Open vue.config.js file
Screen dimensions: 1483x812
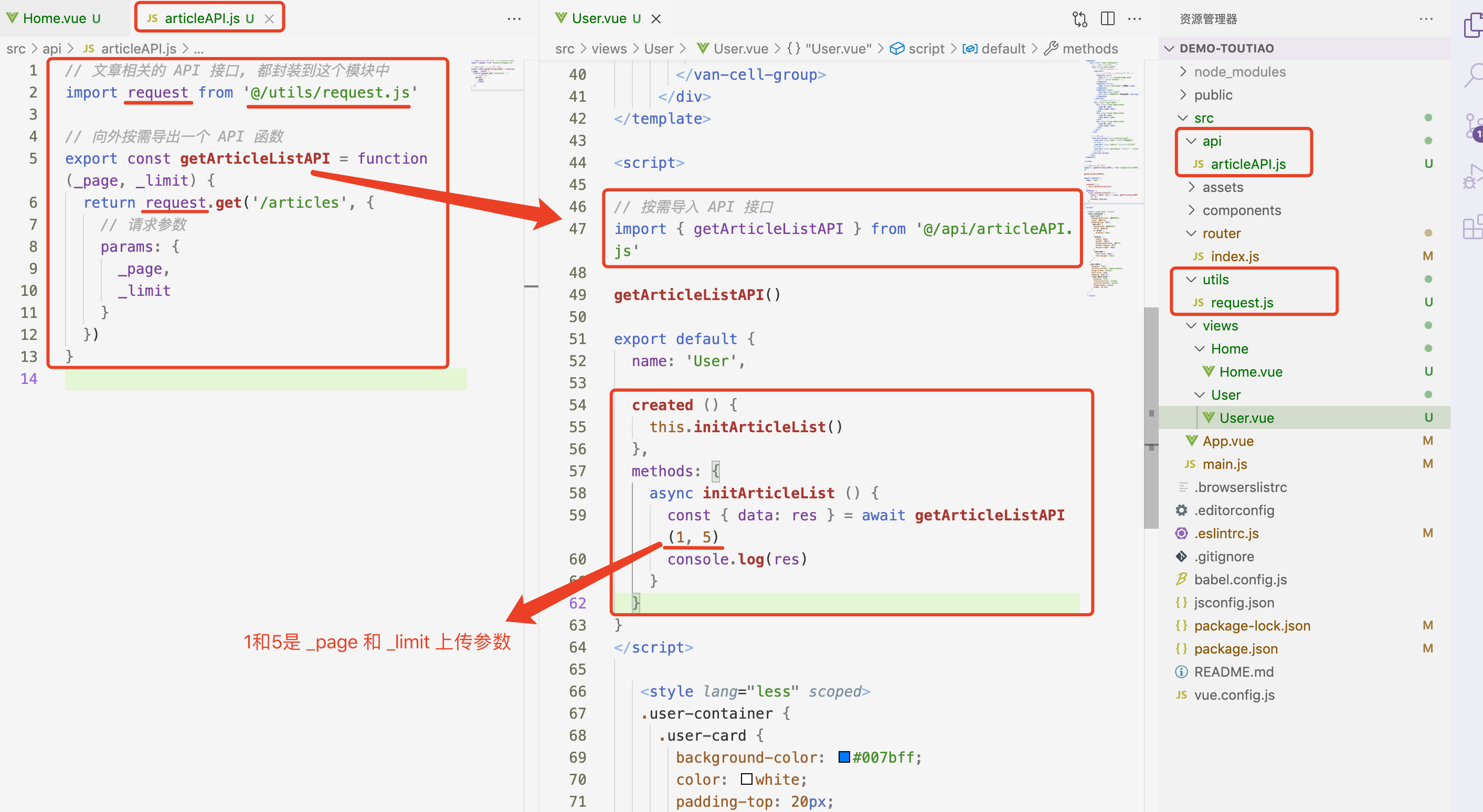(1305, 695)
